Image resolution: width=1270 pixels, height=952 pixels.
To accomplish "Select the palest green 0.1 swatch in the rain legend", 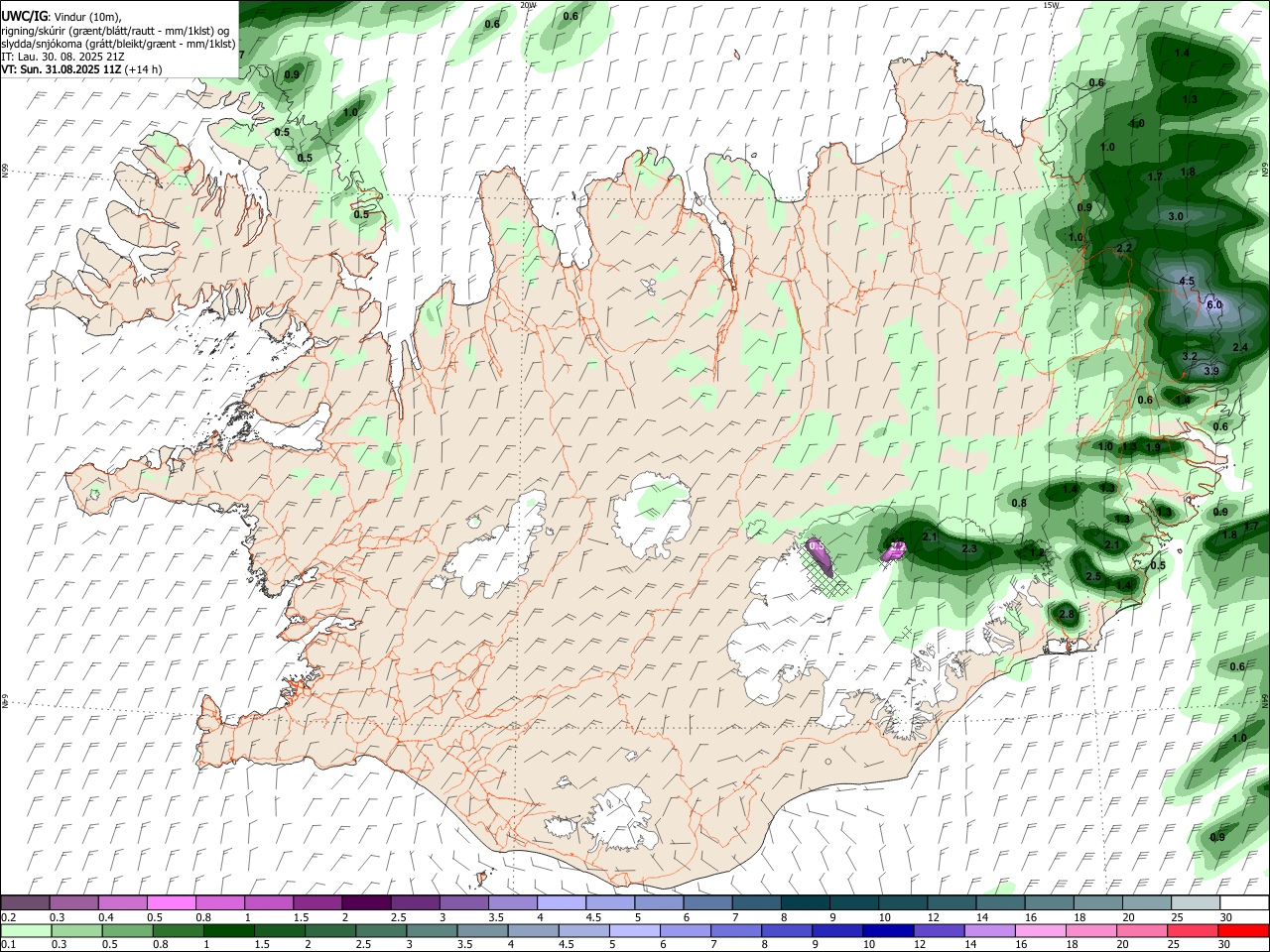I will coord(27,930).
